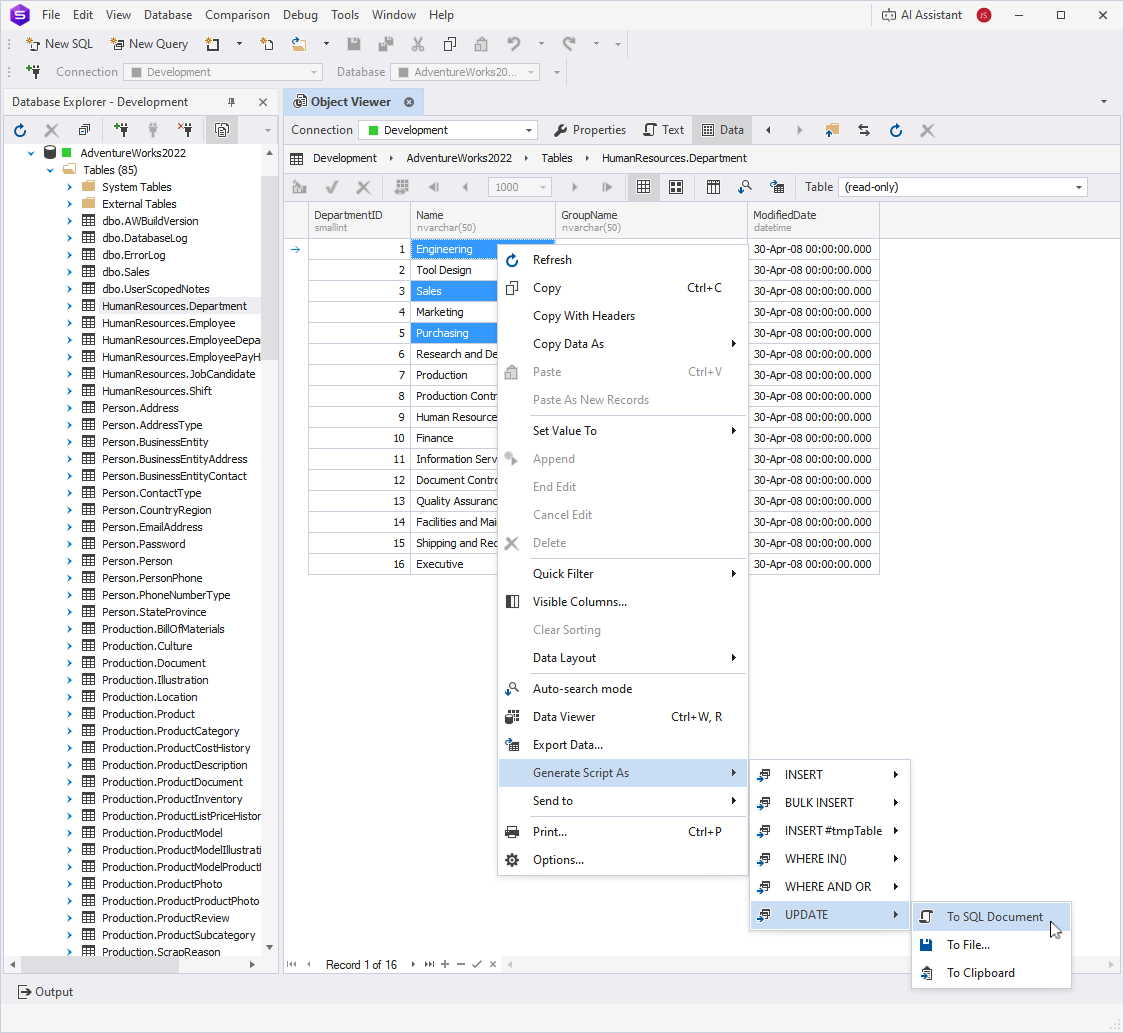Screen dimensions: 1124x1033
Task: Switch data grid to card view layout
Action: coord(677,187)
